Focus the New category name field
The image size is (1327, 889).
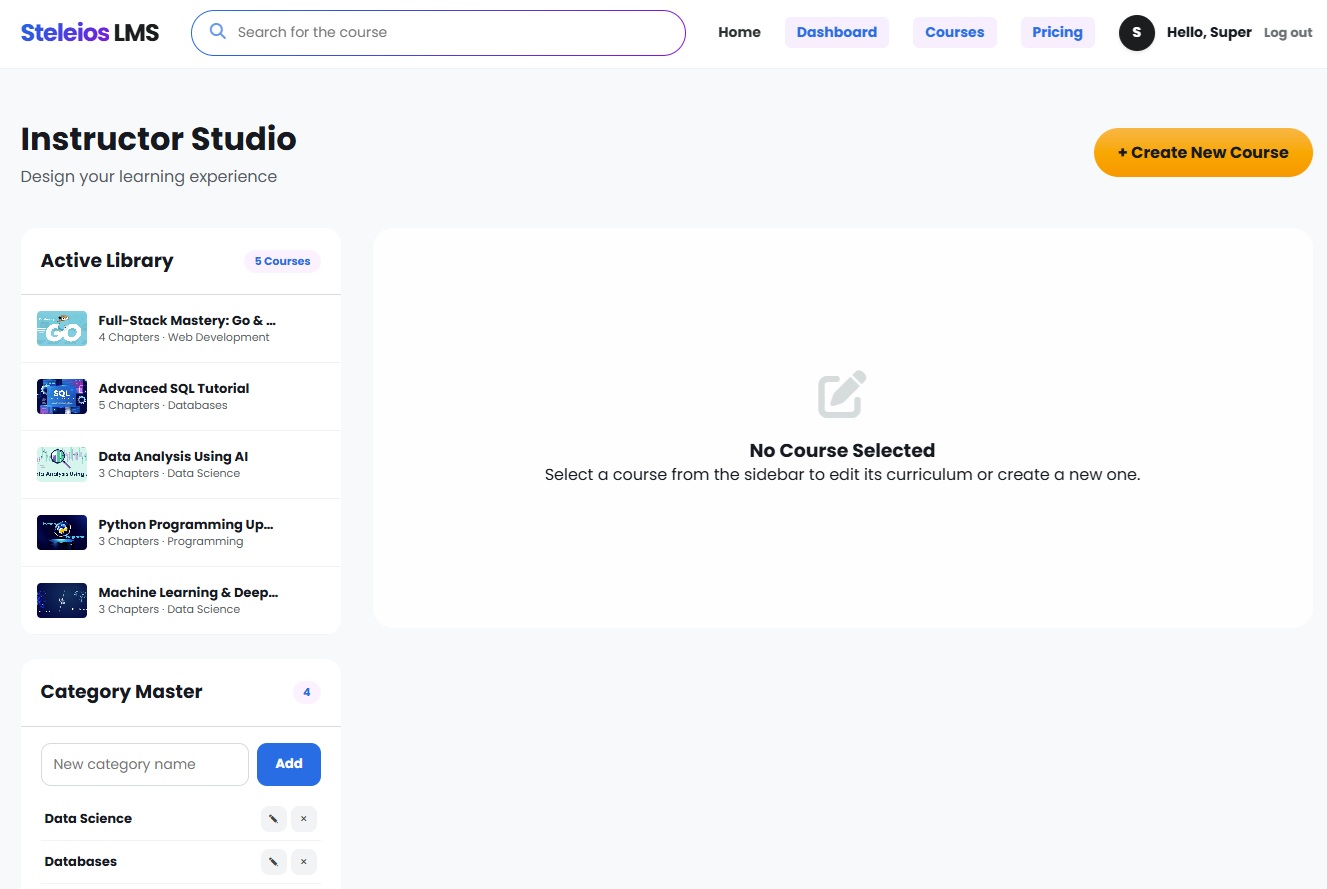(145, 764)
